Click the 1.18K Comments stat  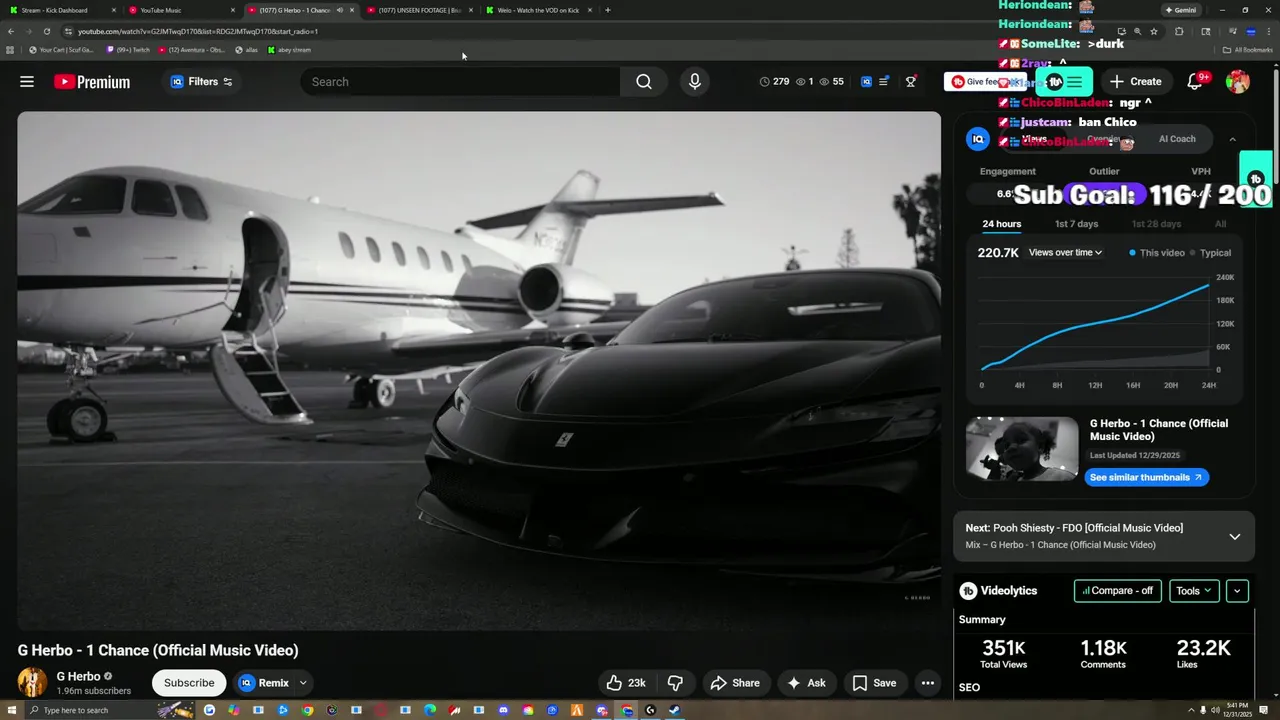point(1103,654)
